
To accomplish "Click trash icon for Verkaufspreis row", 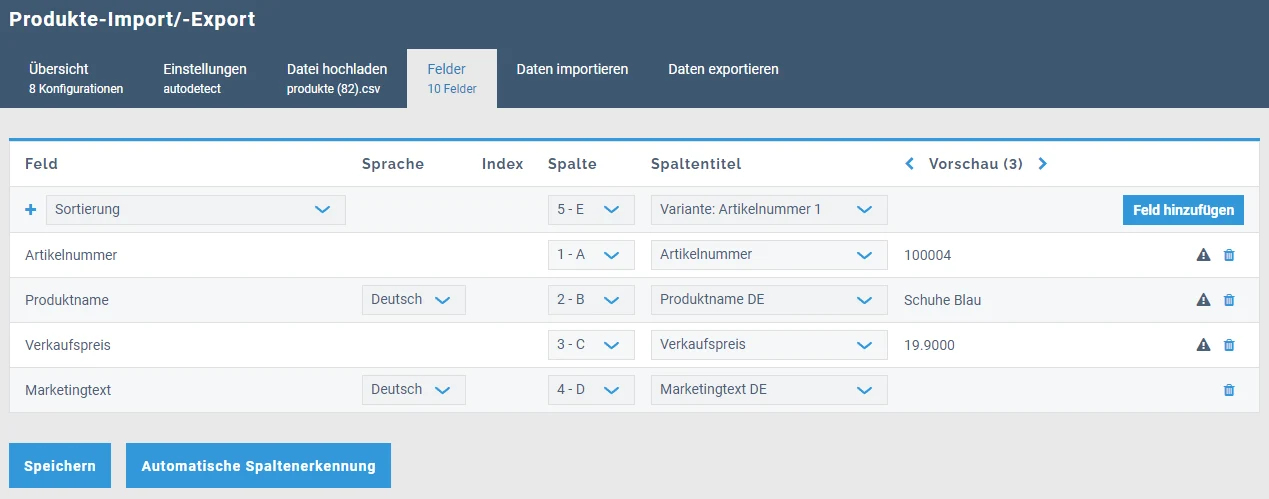I will 1229,345.
